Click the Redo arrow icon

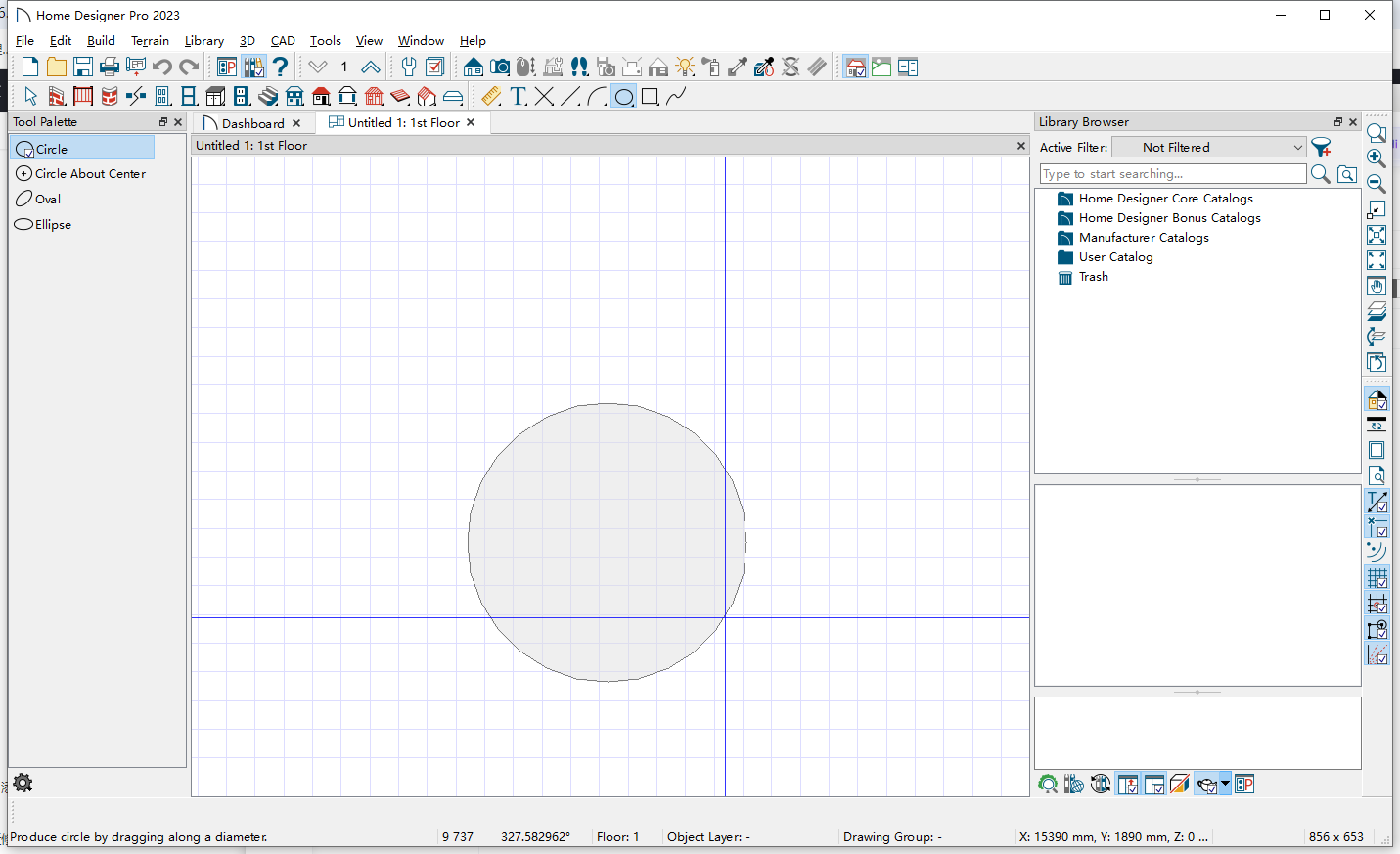point(189,67)
